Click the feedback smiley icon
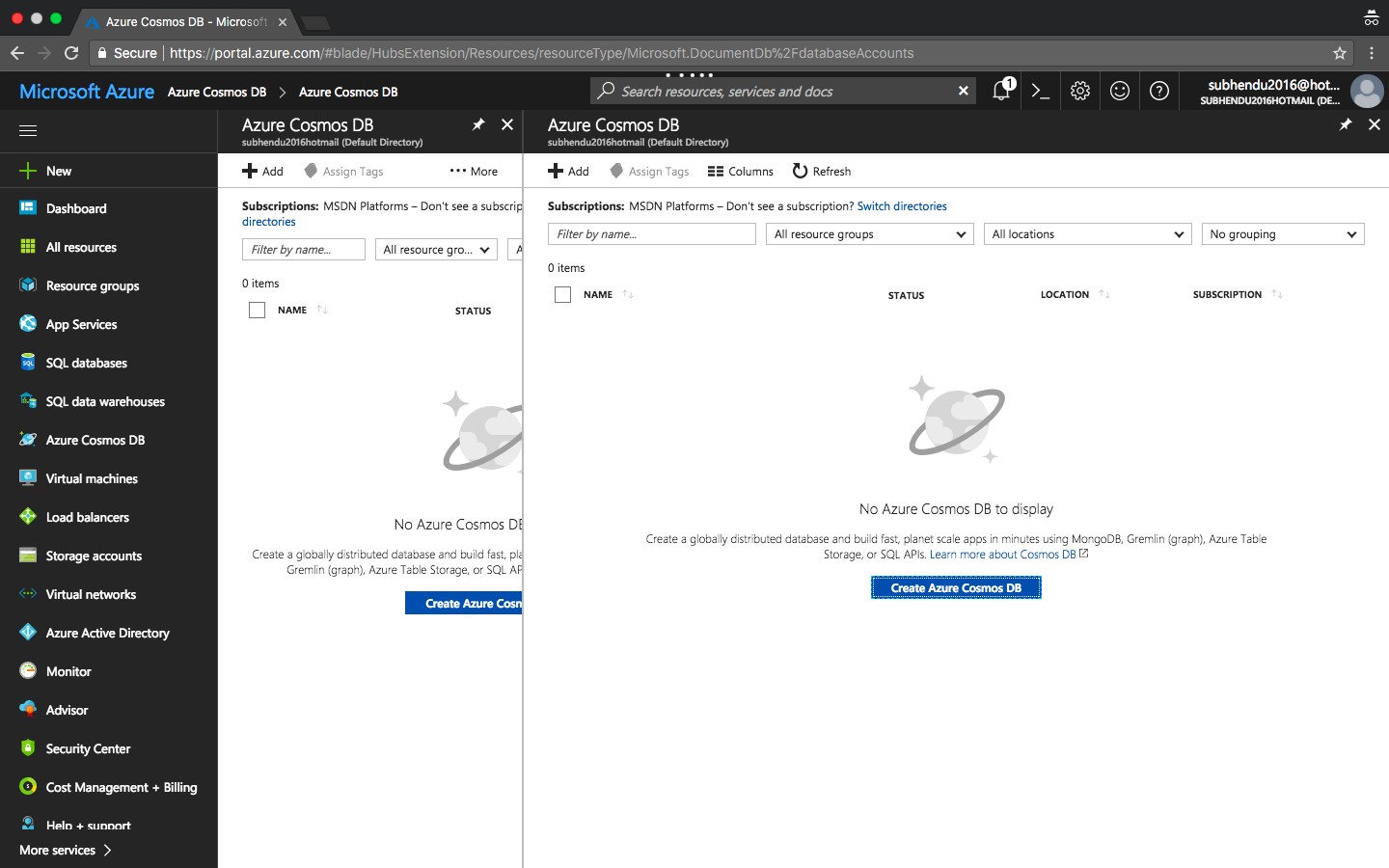Viewport: 1389px width, 868px height. (1120, 91)
